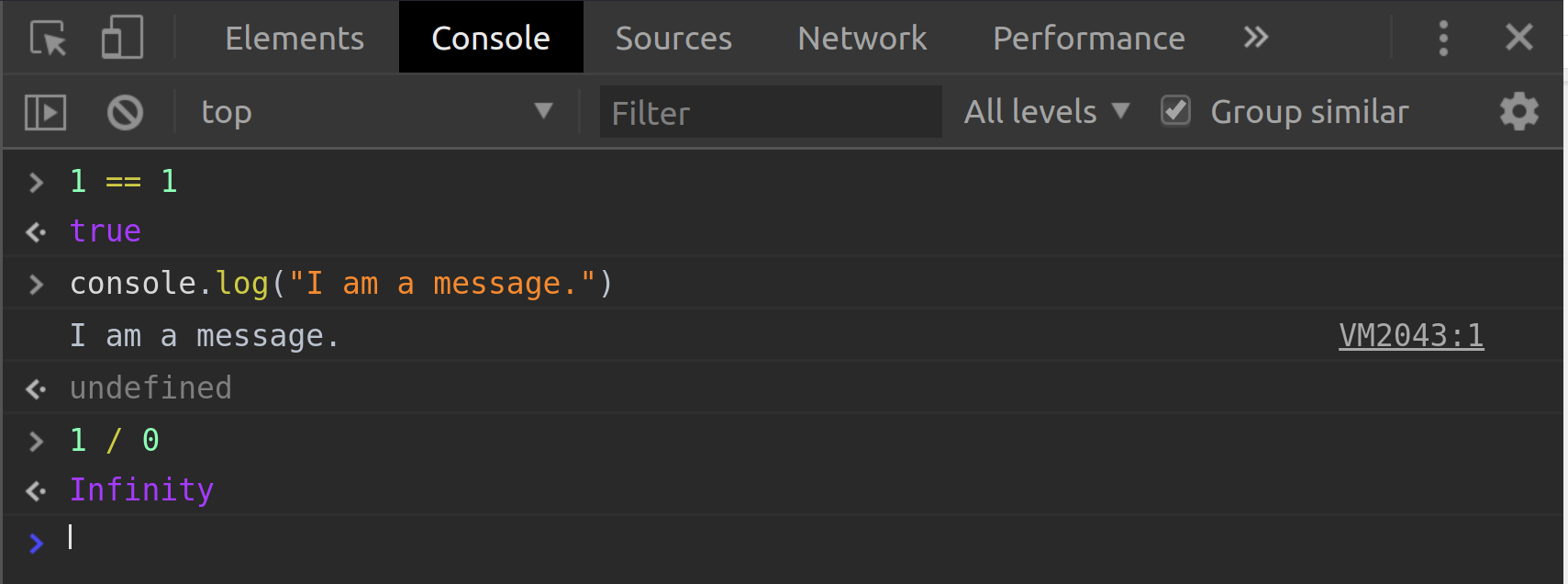Clear the console with the ban icon
The width and height of the screenshot is (1568, 584).
(125, 112)
